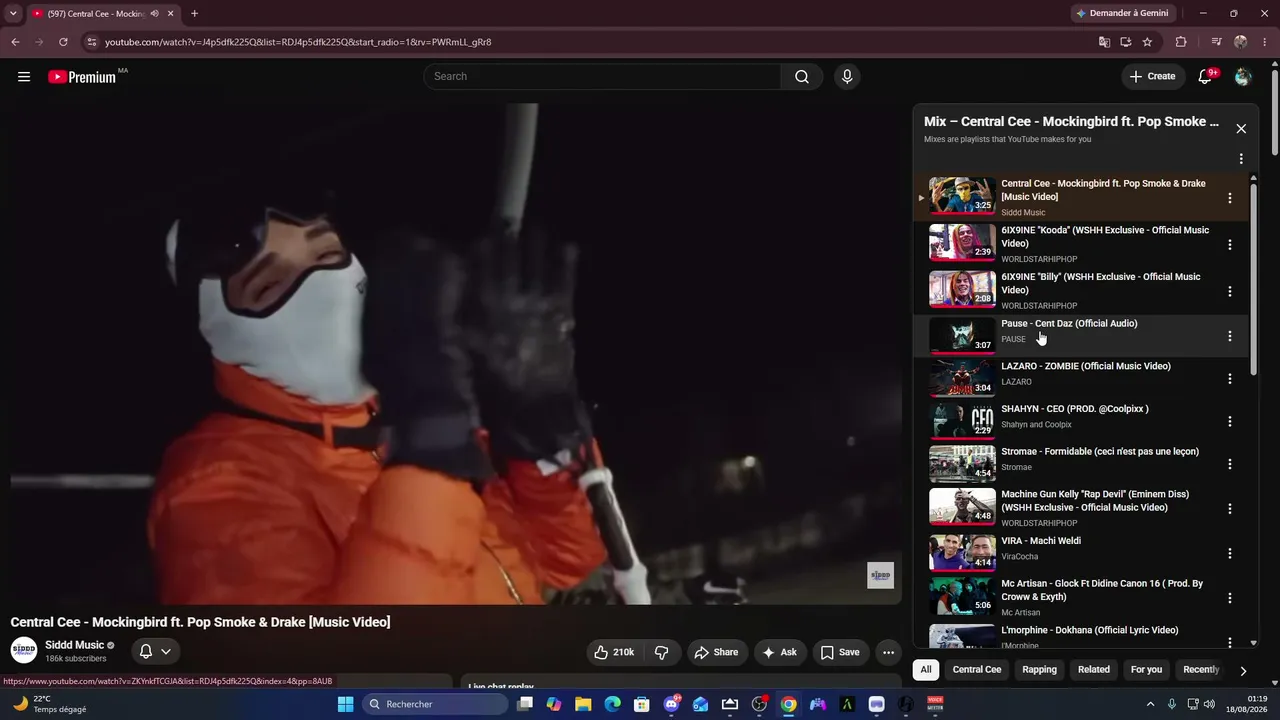Open Siddd Music channel link
The image size is (1280, 720).
point(74,645)
